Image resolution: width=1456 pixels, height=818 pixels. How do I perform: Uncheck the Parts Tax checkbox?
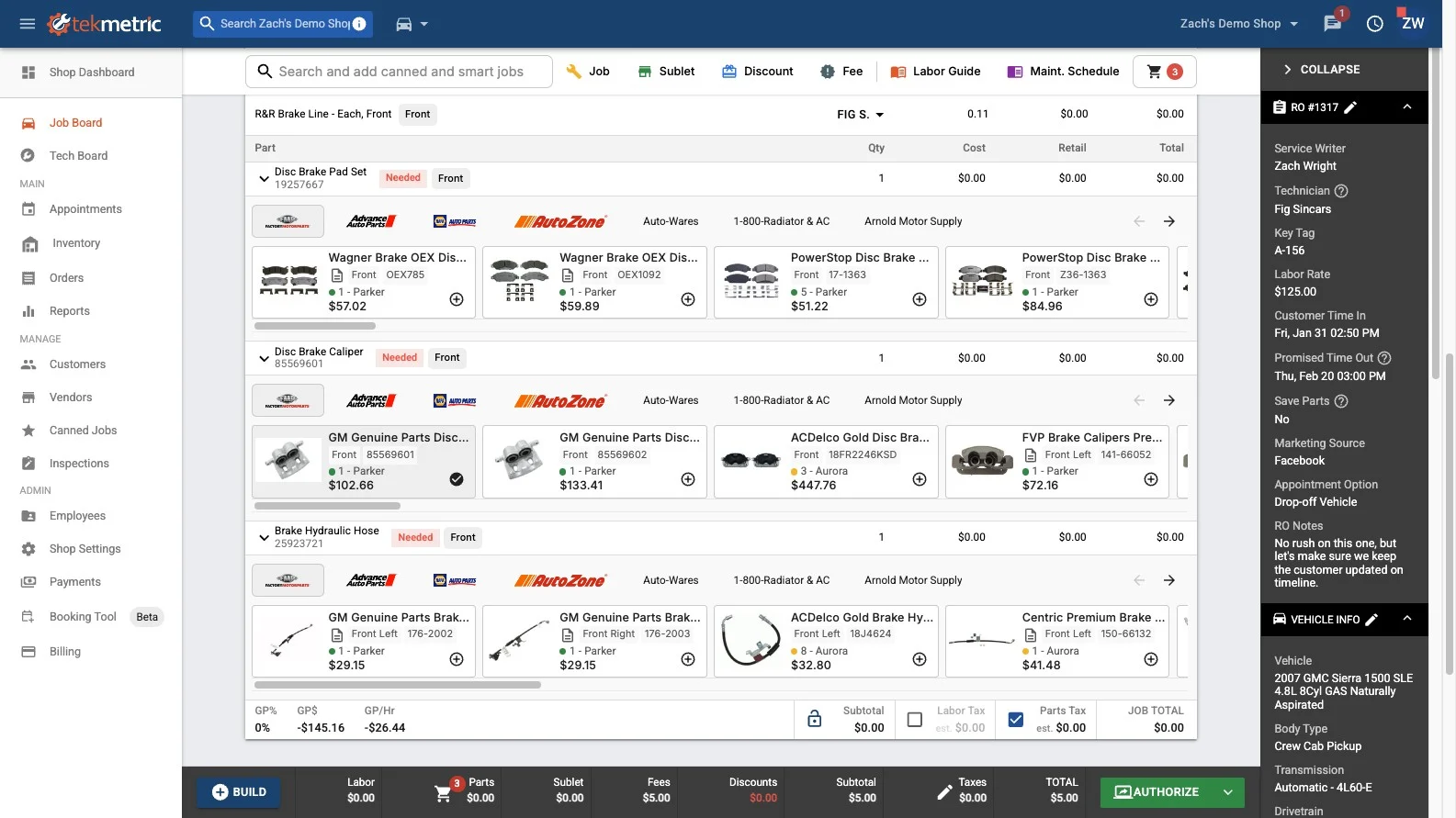pyautogui.click(x=1016, y=720)
